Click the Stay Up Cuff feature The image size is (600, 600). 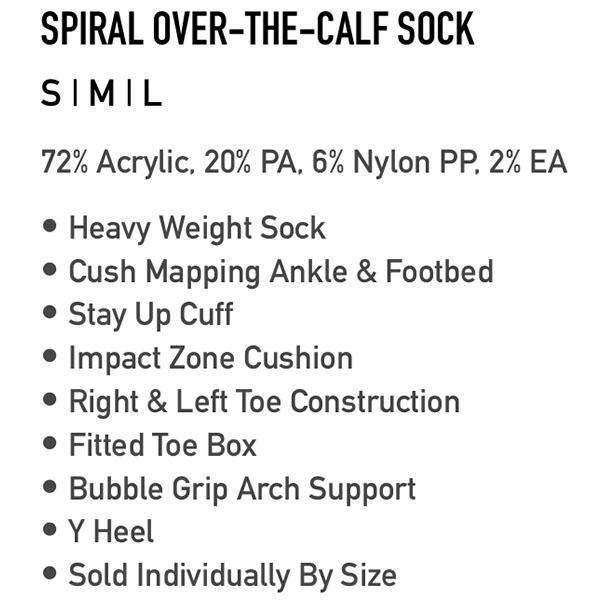pos(150,314)
